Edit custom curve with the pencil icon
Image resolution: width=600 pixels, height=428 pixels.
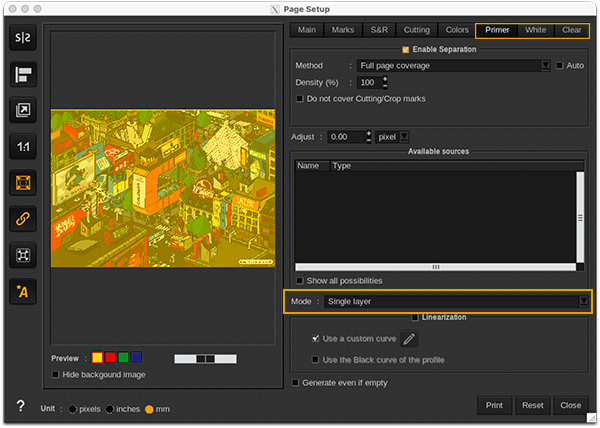[408, 340]
